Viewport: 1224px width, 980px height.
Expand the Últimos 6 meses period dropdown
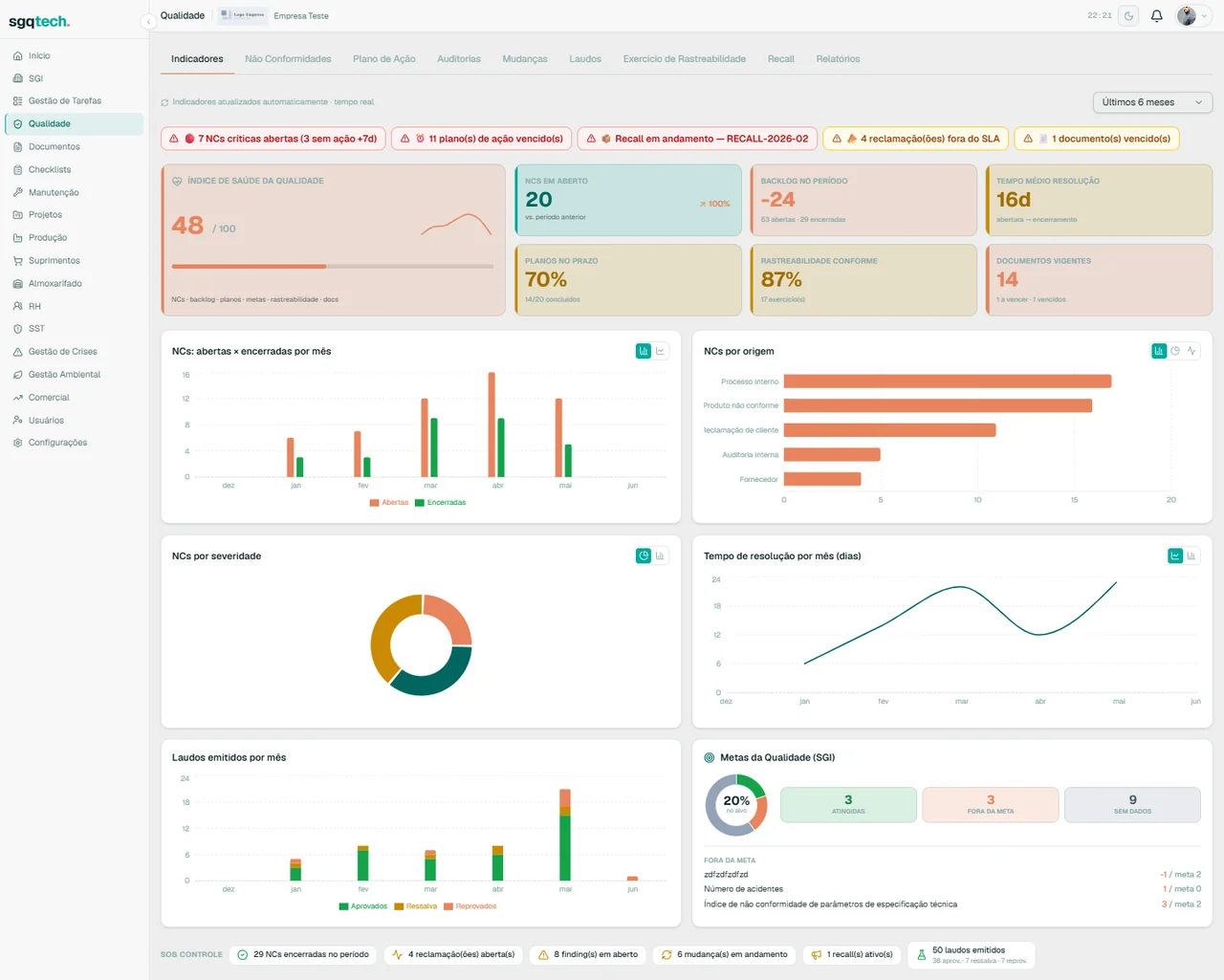tap(1152, 102)
